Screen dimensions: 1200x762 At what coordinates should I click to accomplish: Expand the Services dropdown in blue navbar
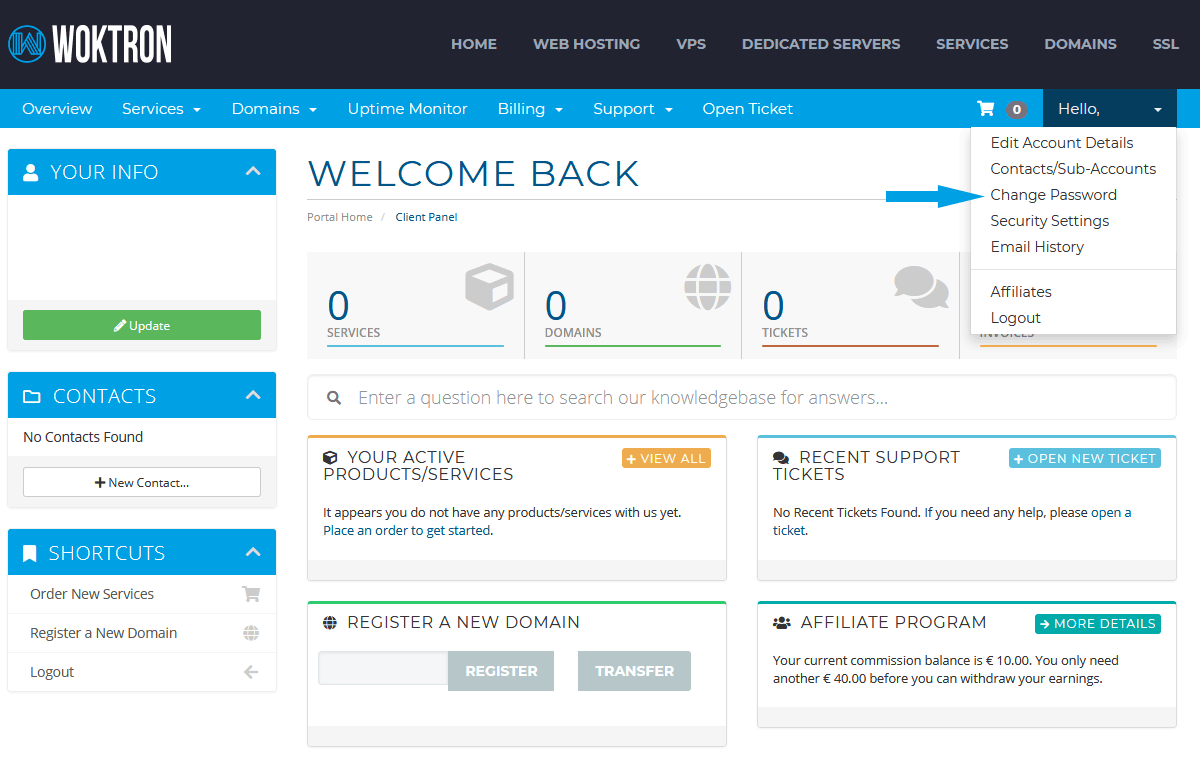(x=161, y=109)
